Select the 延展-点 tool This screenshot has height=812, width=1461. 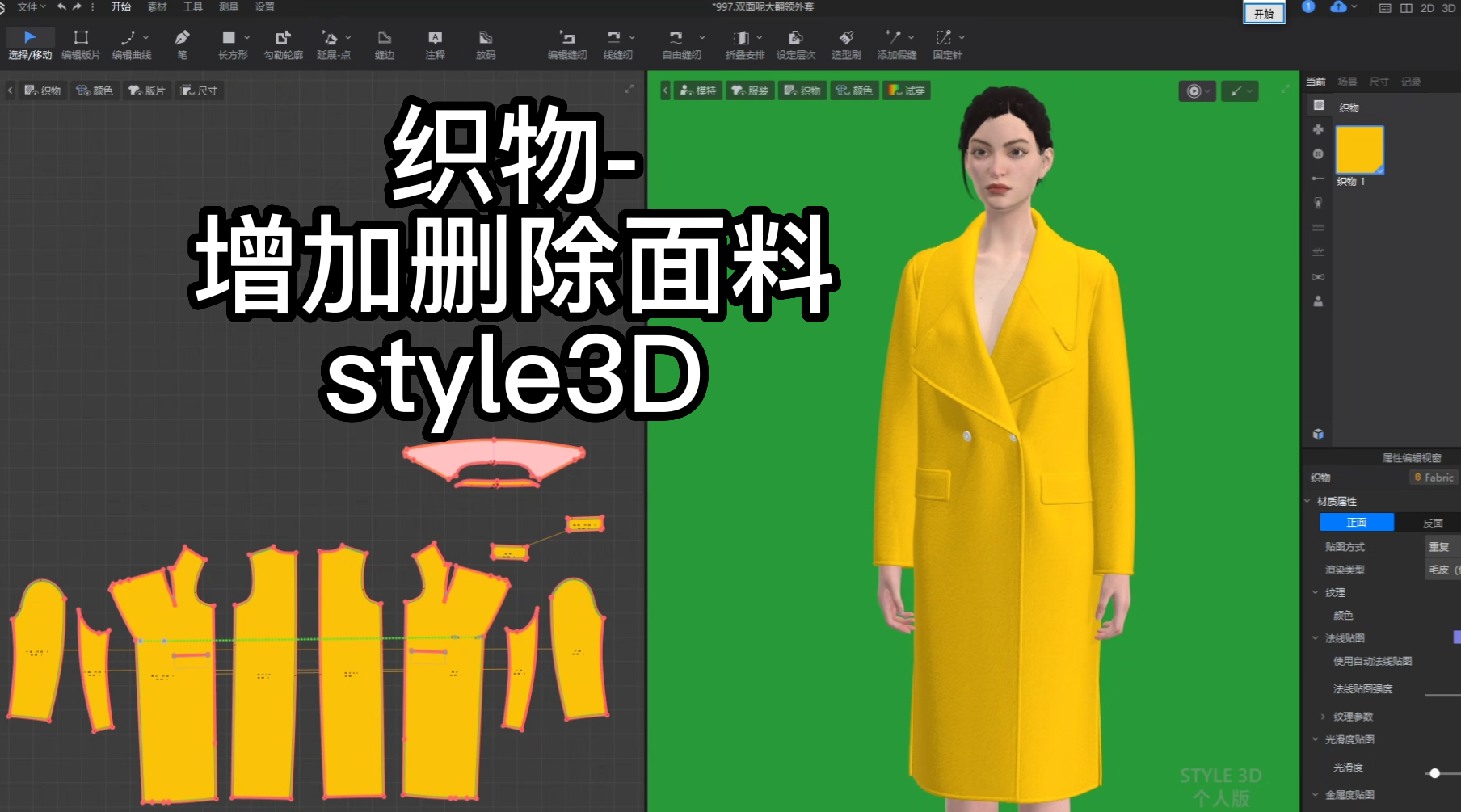pos(332,44)
